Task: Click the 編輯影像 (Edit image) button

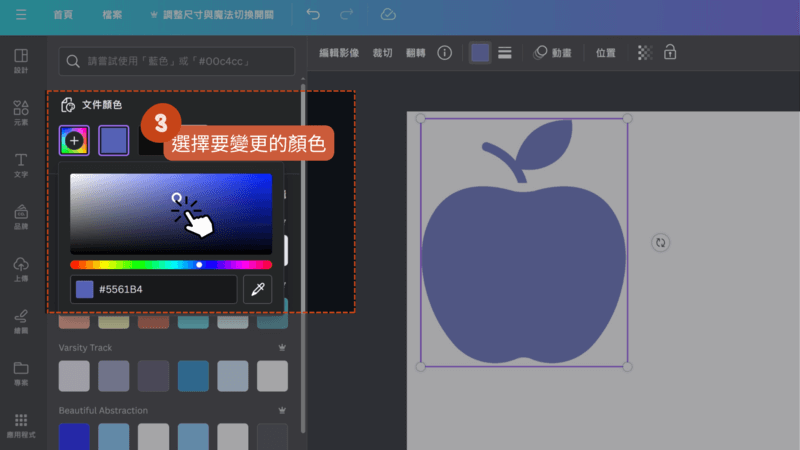Action: (338, 53)
